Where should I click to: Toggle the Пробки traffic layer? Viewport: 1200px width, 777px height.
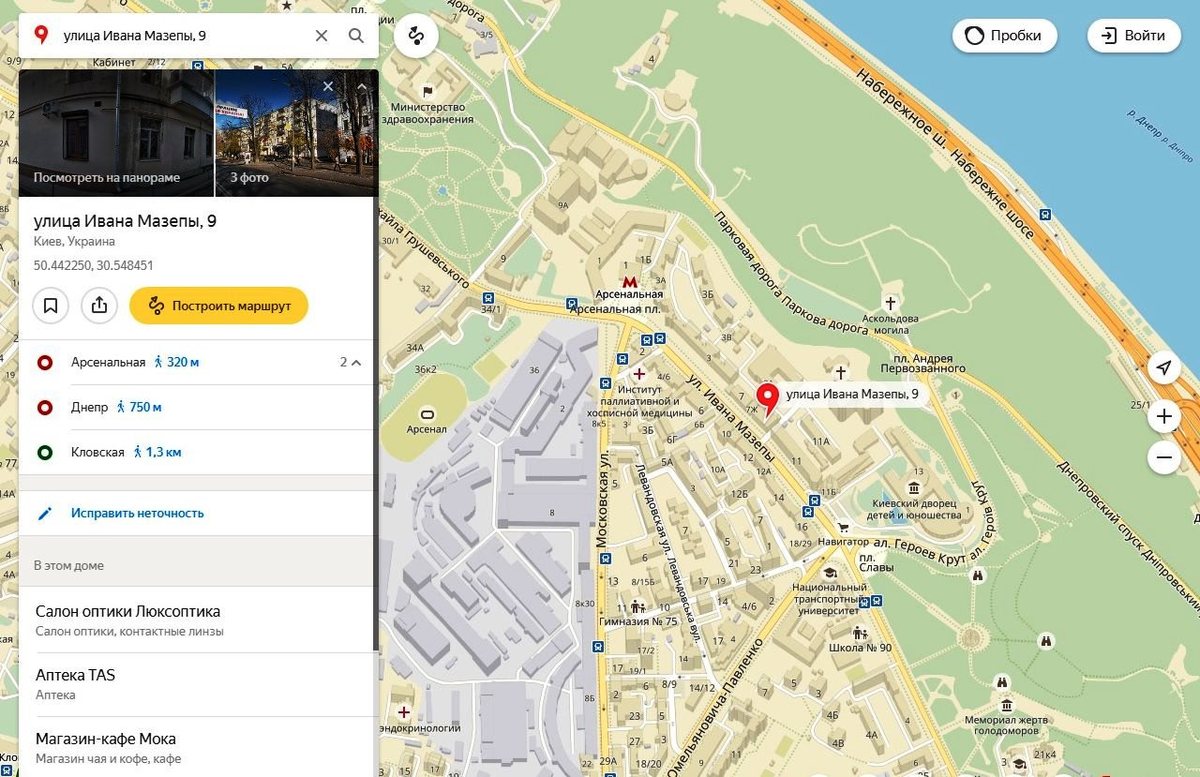[x=1004, y=36]
